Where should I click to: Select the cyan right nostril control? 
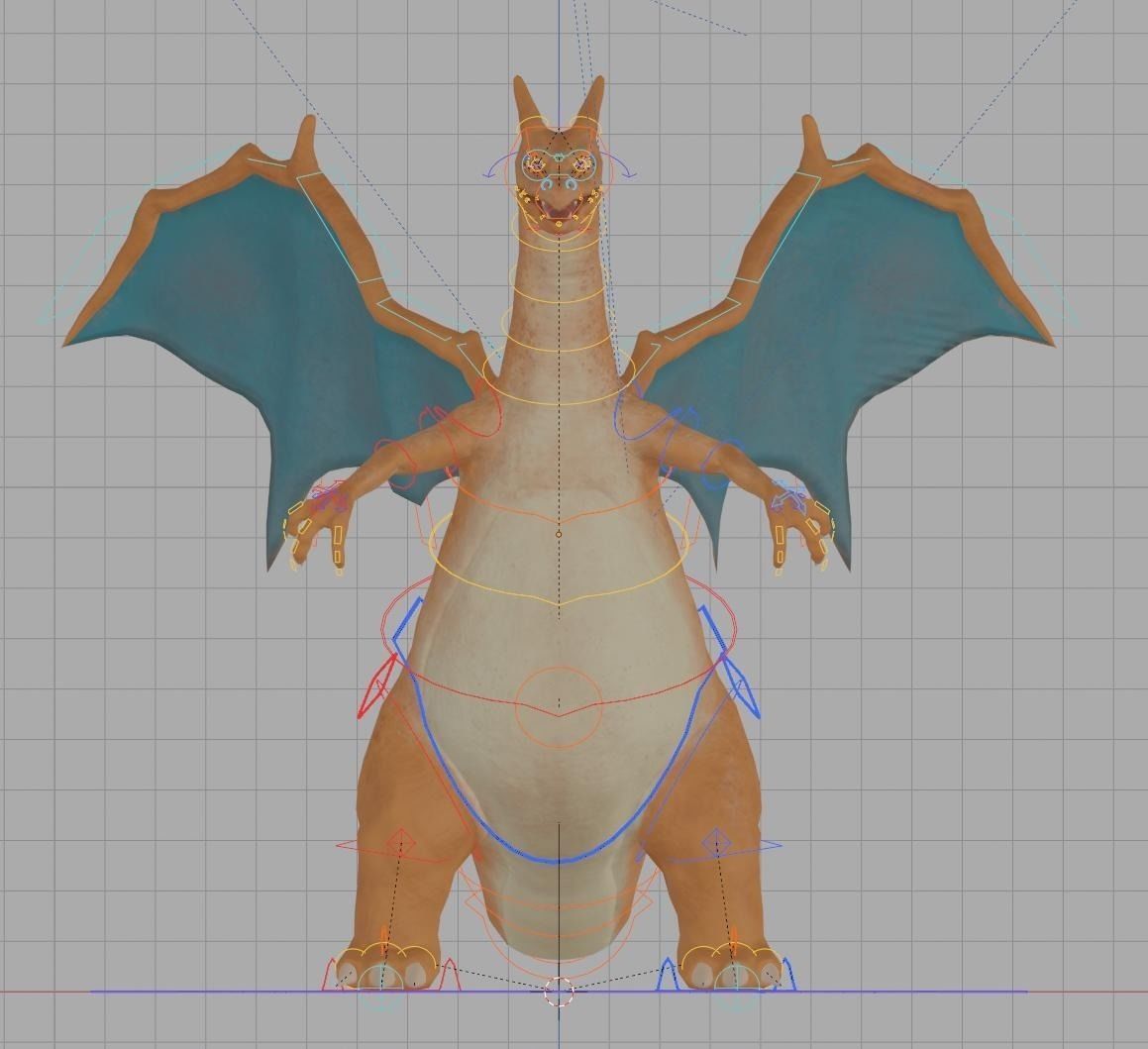(x=573, y=185)
